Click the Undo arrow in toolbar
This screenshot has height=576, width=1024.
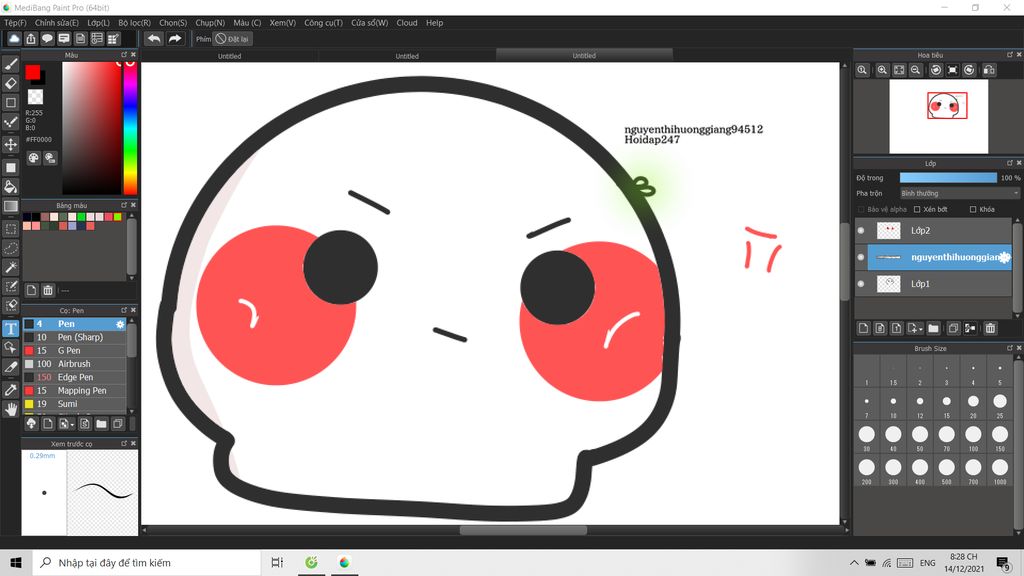[154, 39]
